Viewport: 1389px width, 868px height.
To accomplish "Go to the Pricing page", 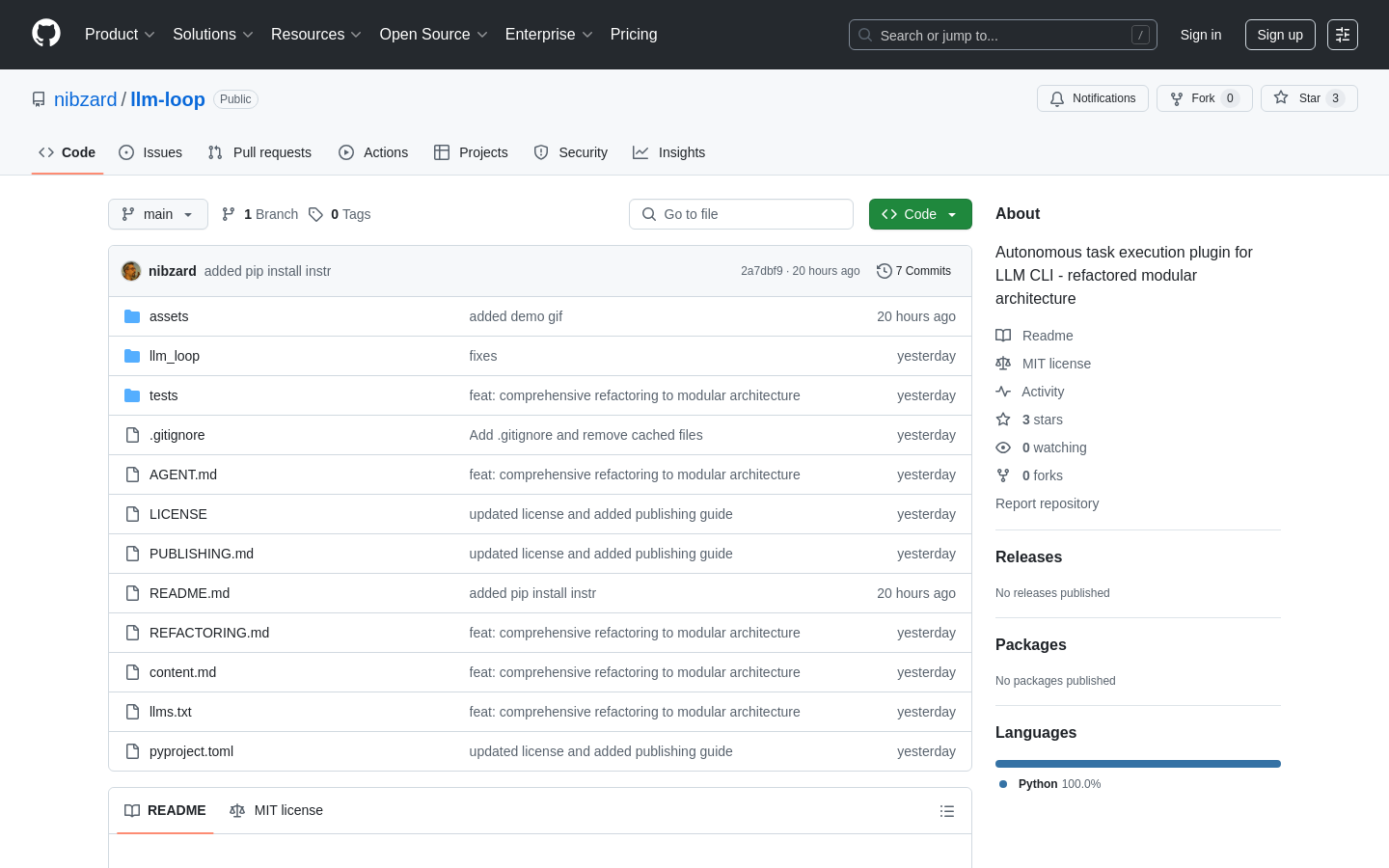I will pos(634,35).
